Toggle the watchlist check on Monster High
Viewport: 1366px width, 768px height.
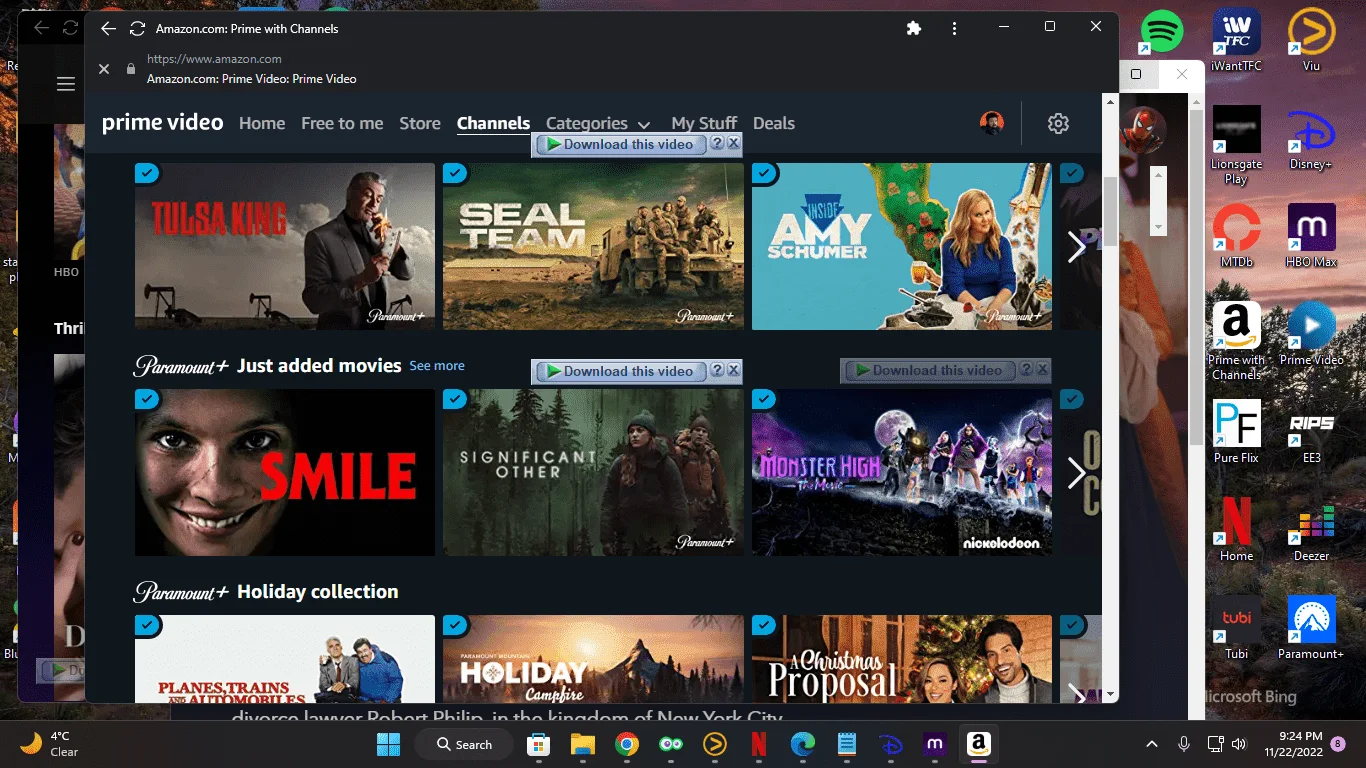764,399
